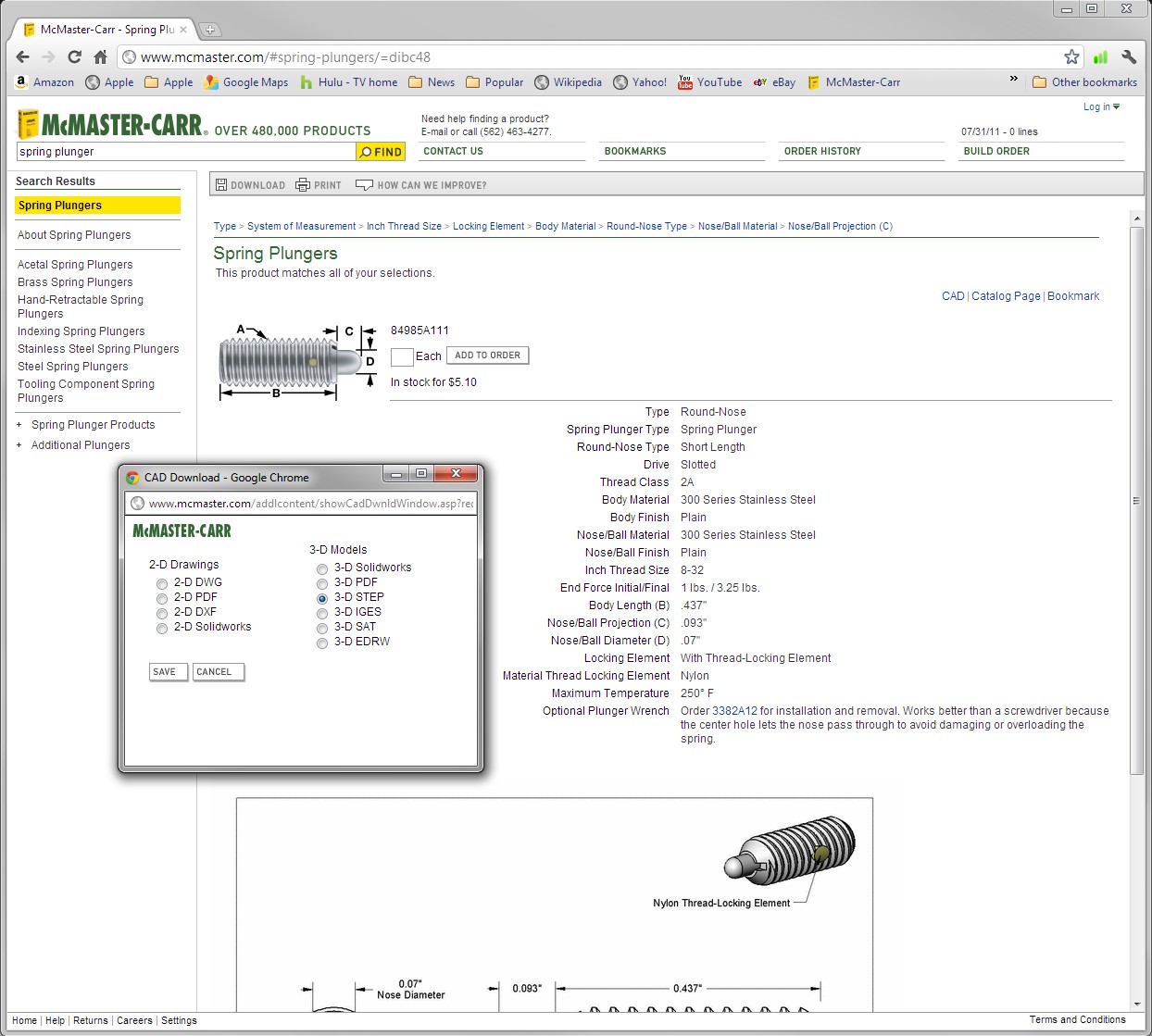Screen dimensions: 1152x1036
Task: Click the quantity Each input box
Action: point(401,356)
